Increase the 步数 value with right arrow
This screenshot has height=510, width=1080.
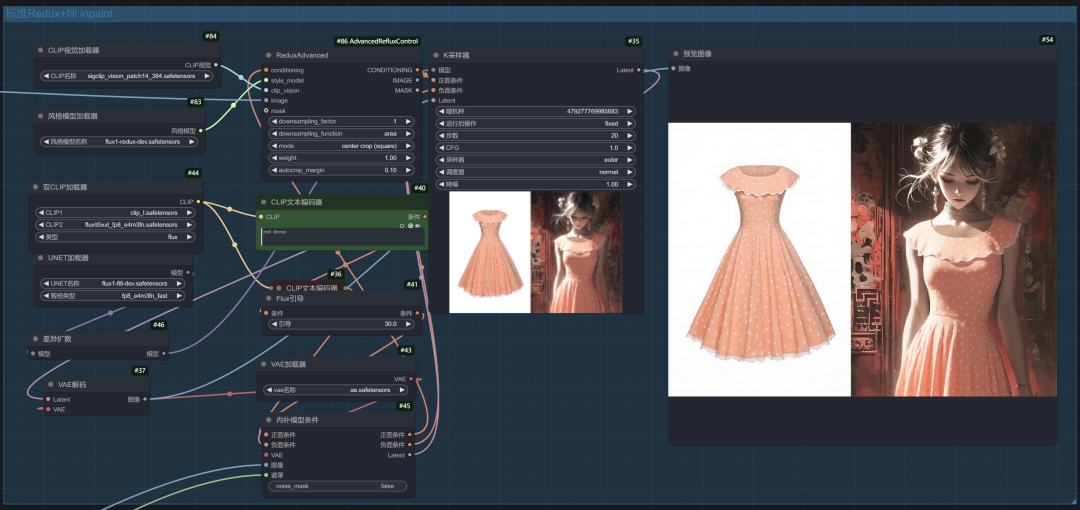(x=629, y=135)
